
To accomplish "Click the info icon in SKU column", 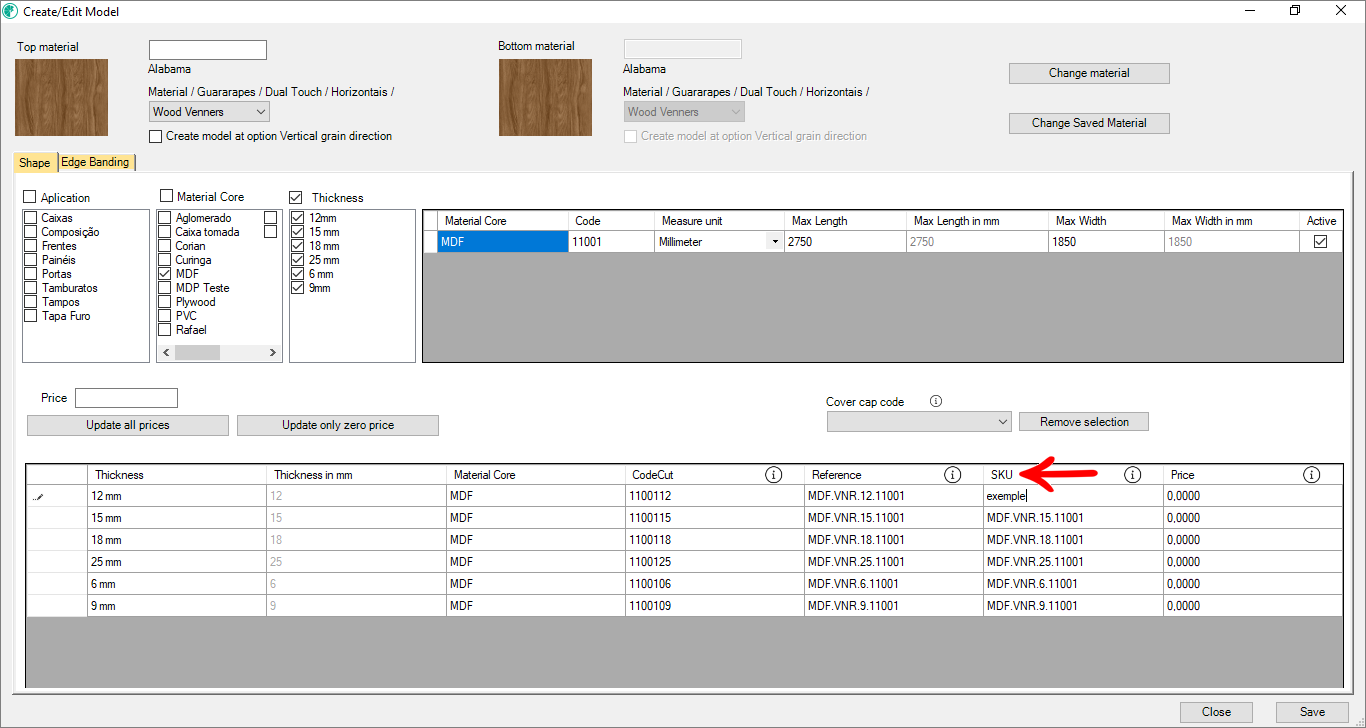I will [1132, 475].
